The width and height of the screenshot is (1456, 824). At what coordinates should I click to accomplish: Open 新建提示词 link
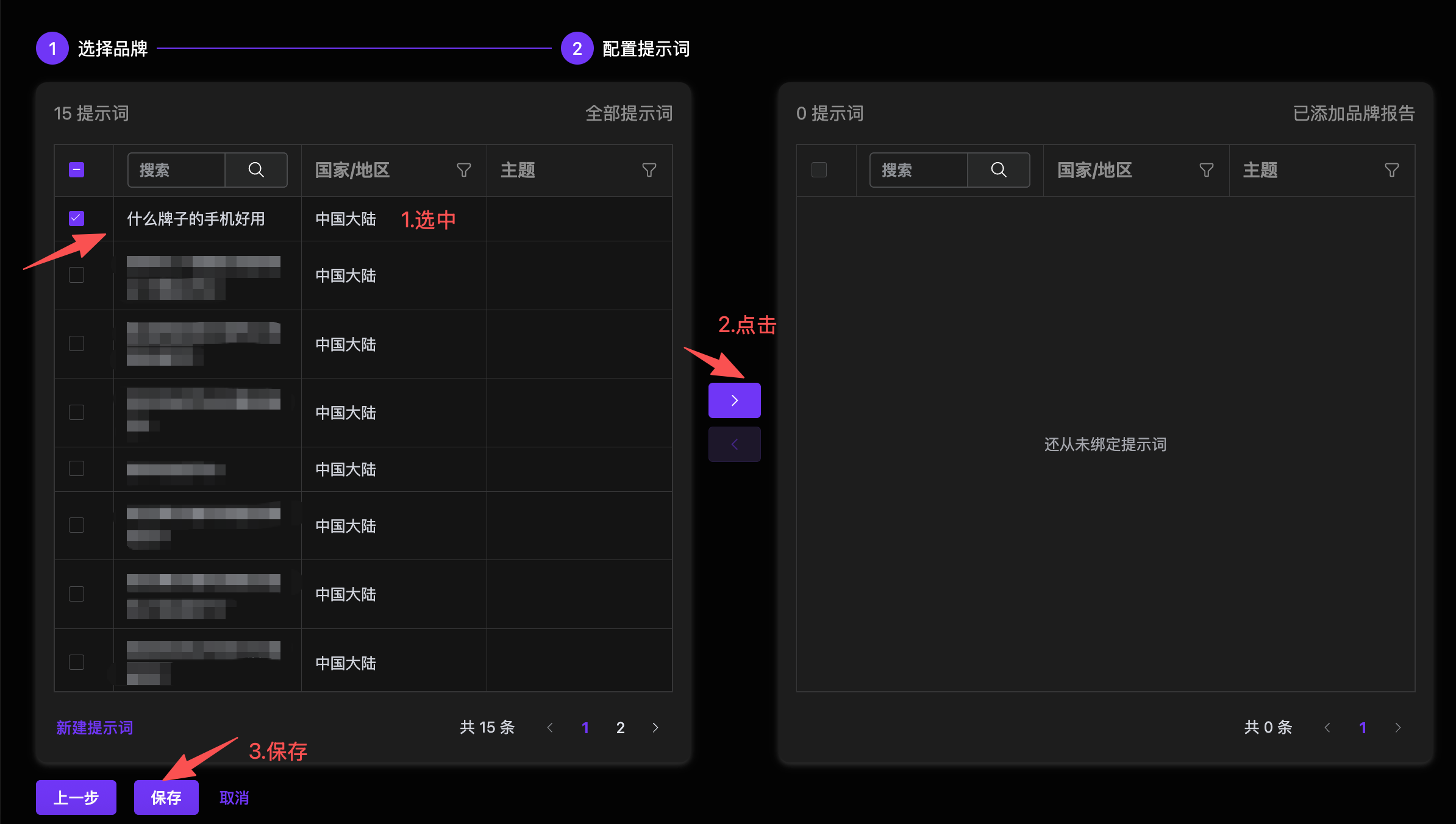point(94,727)
